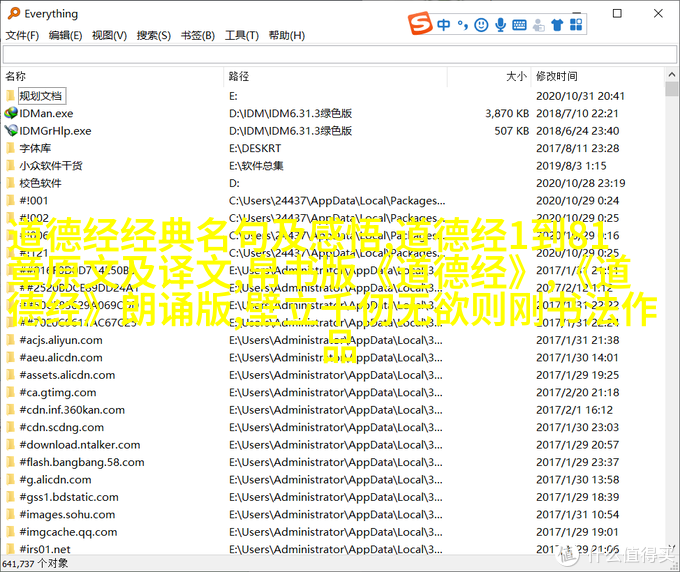Select the #images.sohu.com folder name
The image size is (680, 572).
tap(67, 514)
